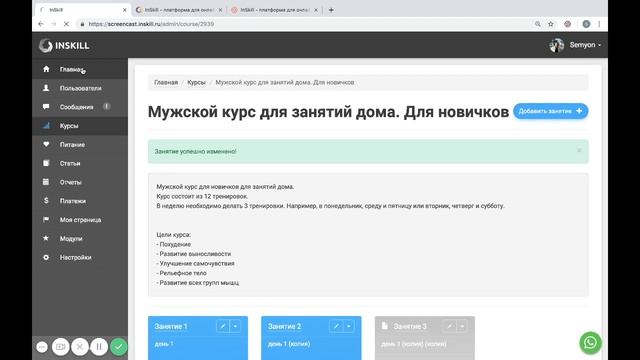Click the document icon on Занятие 3
Viewport: 640px width, 360px height.
[384, 326]
